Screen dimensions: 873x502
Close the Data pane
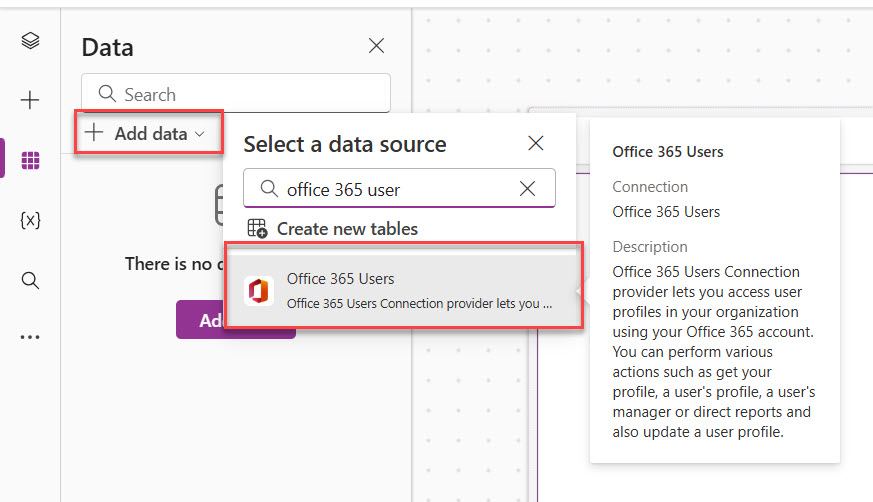[x=376, y=46]
